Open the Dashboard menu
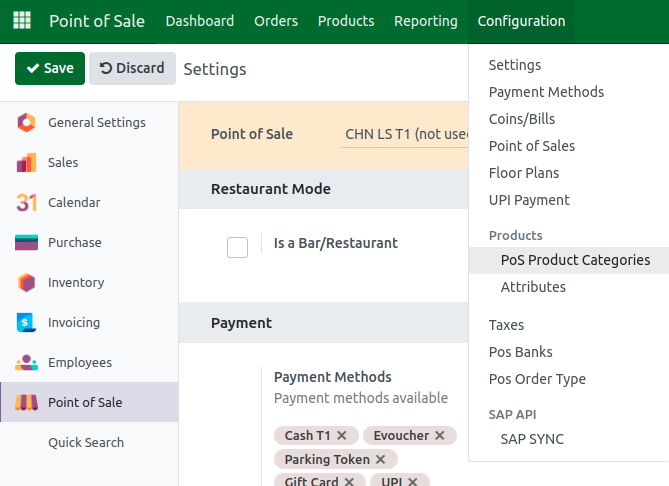Image resolution: width=669 pixels, height=486 pixels. (200, 21)
